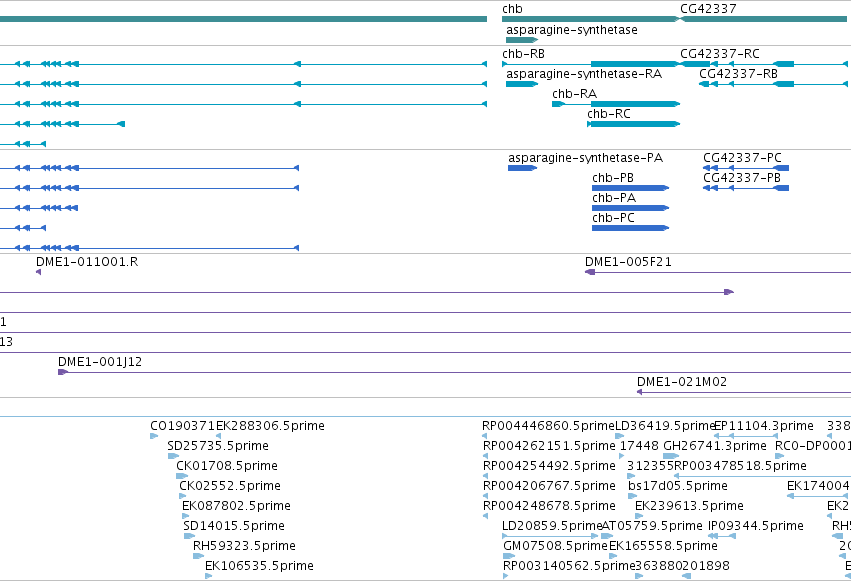Select the LD20859.5prime EST feature
This screenshot has width=851, height=581.
tap(550, 536)
